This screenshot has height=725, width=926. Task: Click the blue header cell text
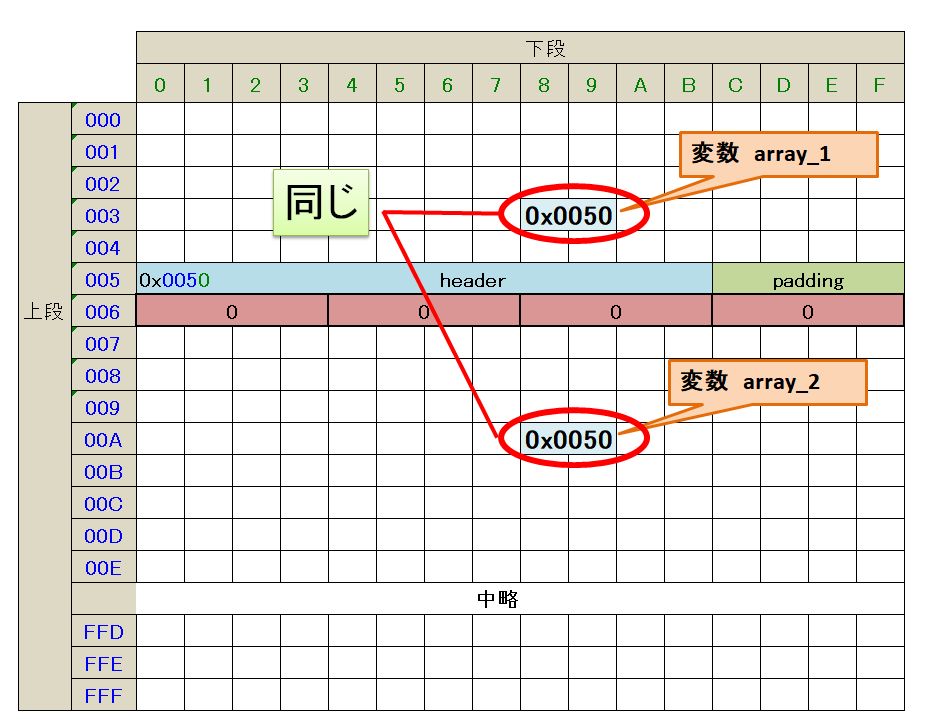(x=472, y=280)
